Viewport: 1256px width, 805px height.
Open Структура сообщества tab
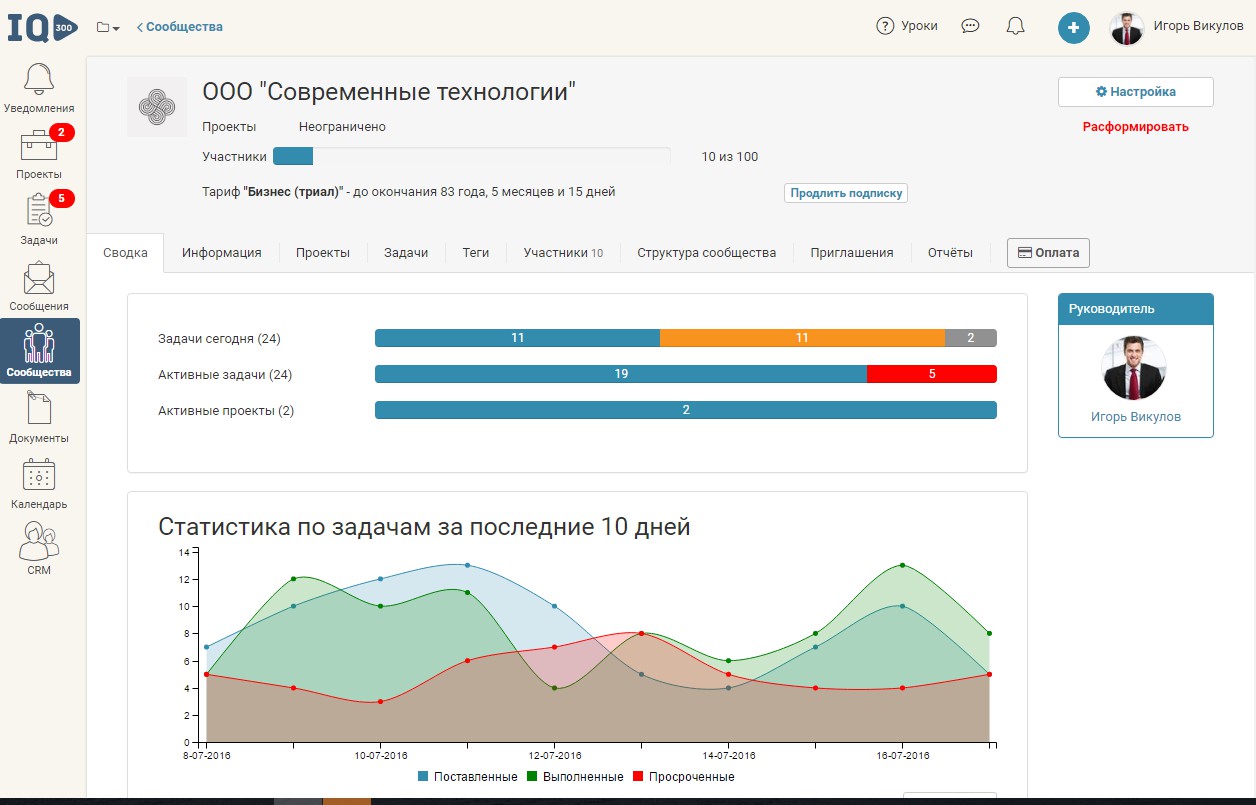tap(707, 253)
